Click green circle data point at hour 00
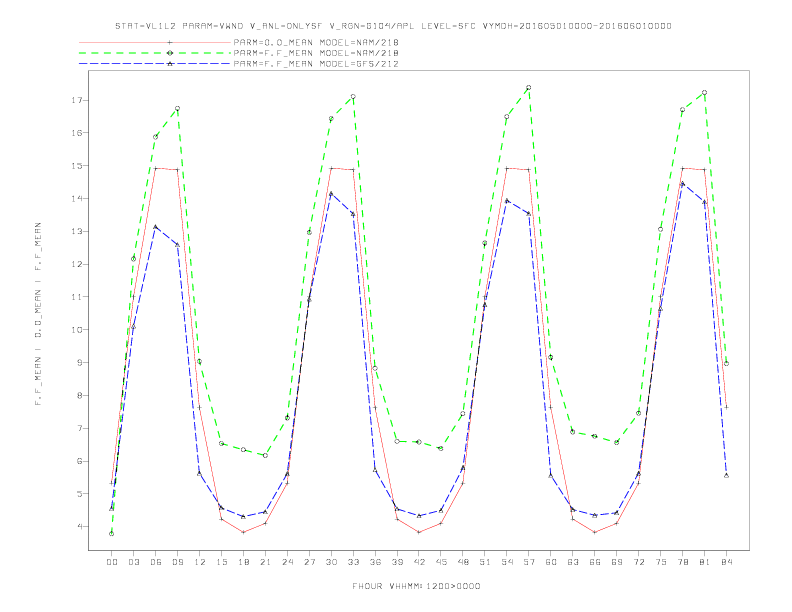792x612 pixels. pyautogui.click(x=112, y=534)
